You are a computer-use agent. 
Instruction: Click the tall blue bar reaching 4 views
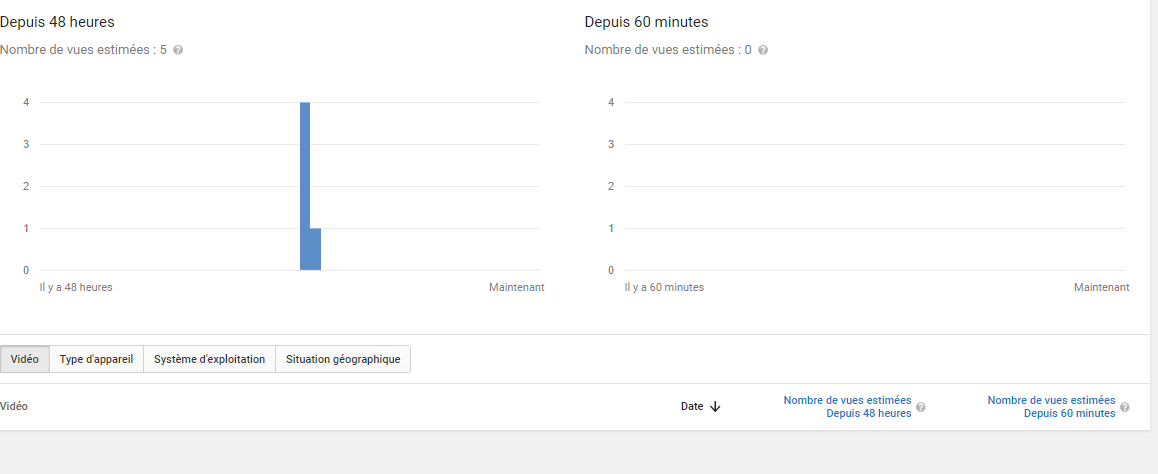(x=305, y=186)
